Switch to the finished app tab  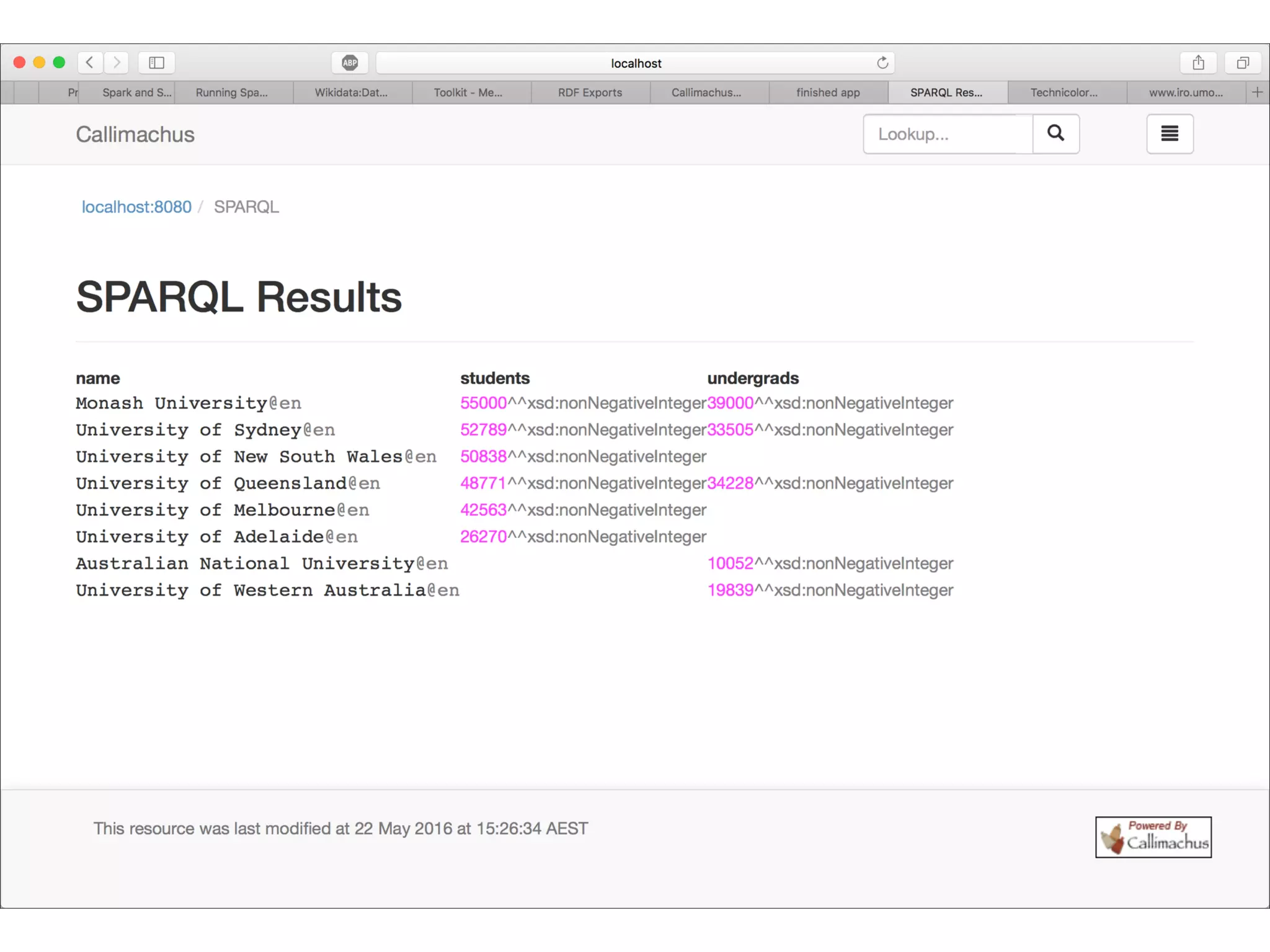tap(828, 92)
